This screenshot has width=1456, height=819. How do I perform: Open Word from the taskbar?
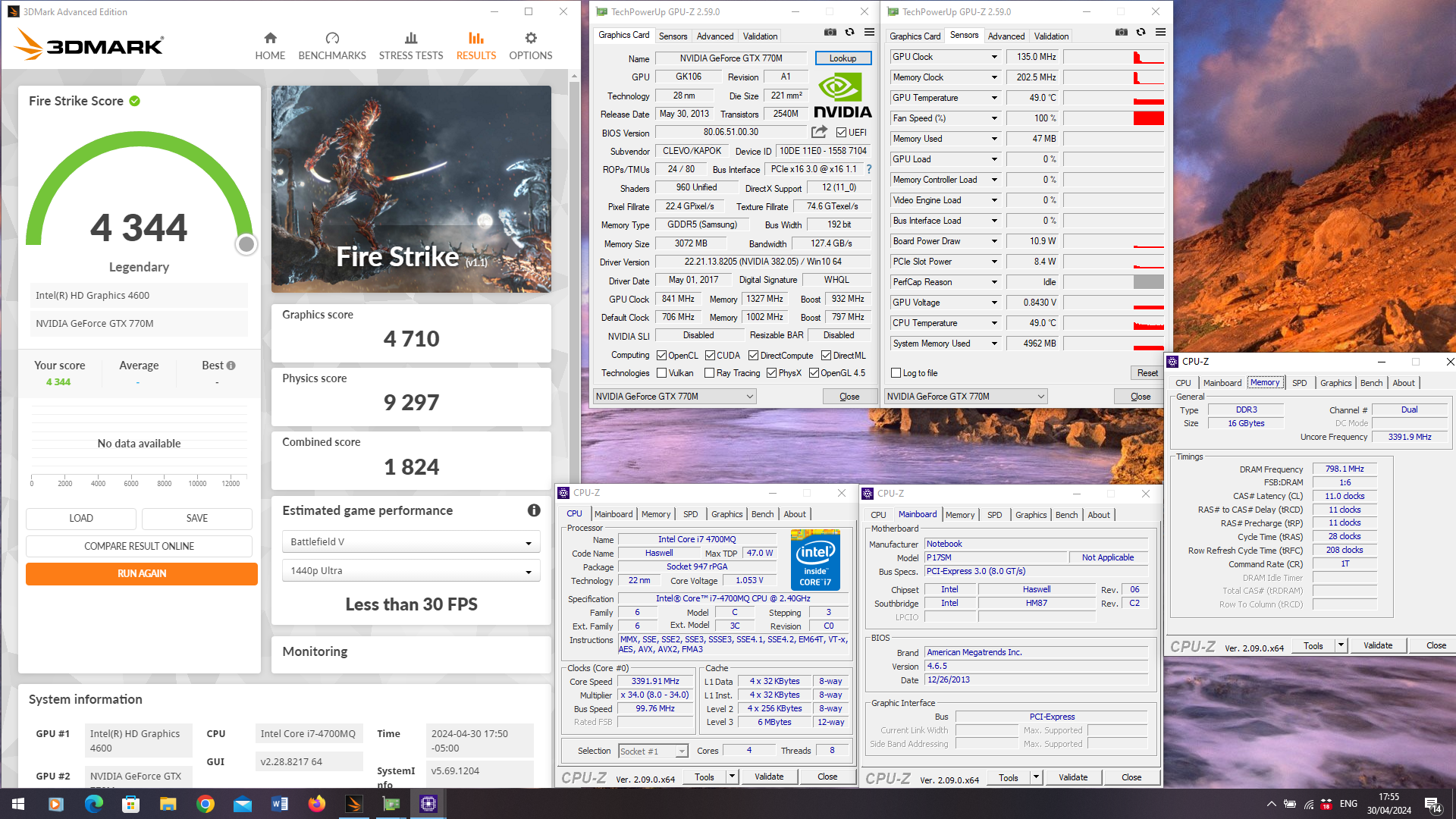coord(280,804)
